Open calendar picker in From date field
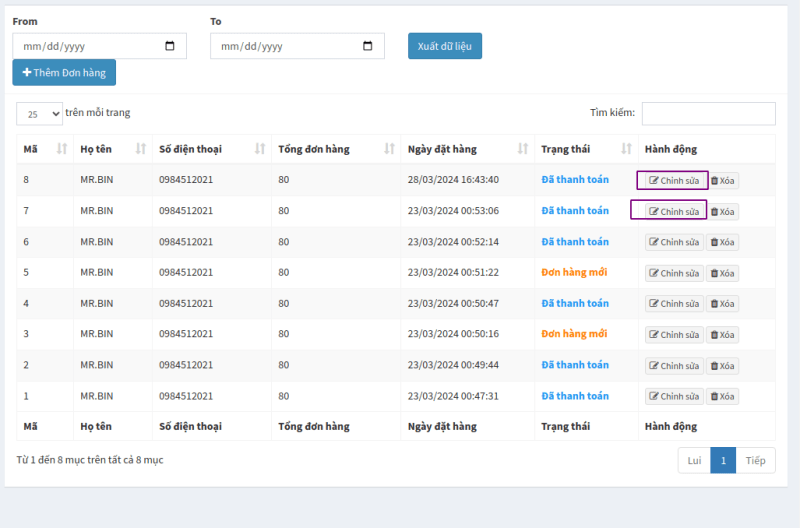 (170, 46)
